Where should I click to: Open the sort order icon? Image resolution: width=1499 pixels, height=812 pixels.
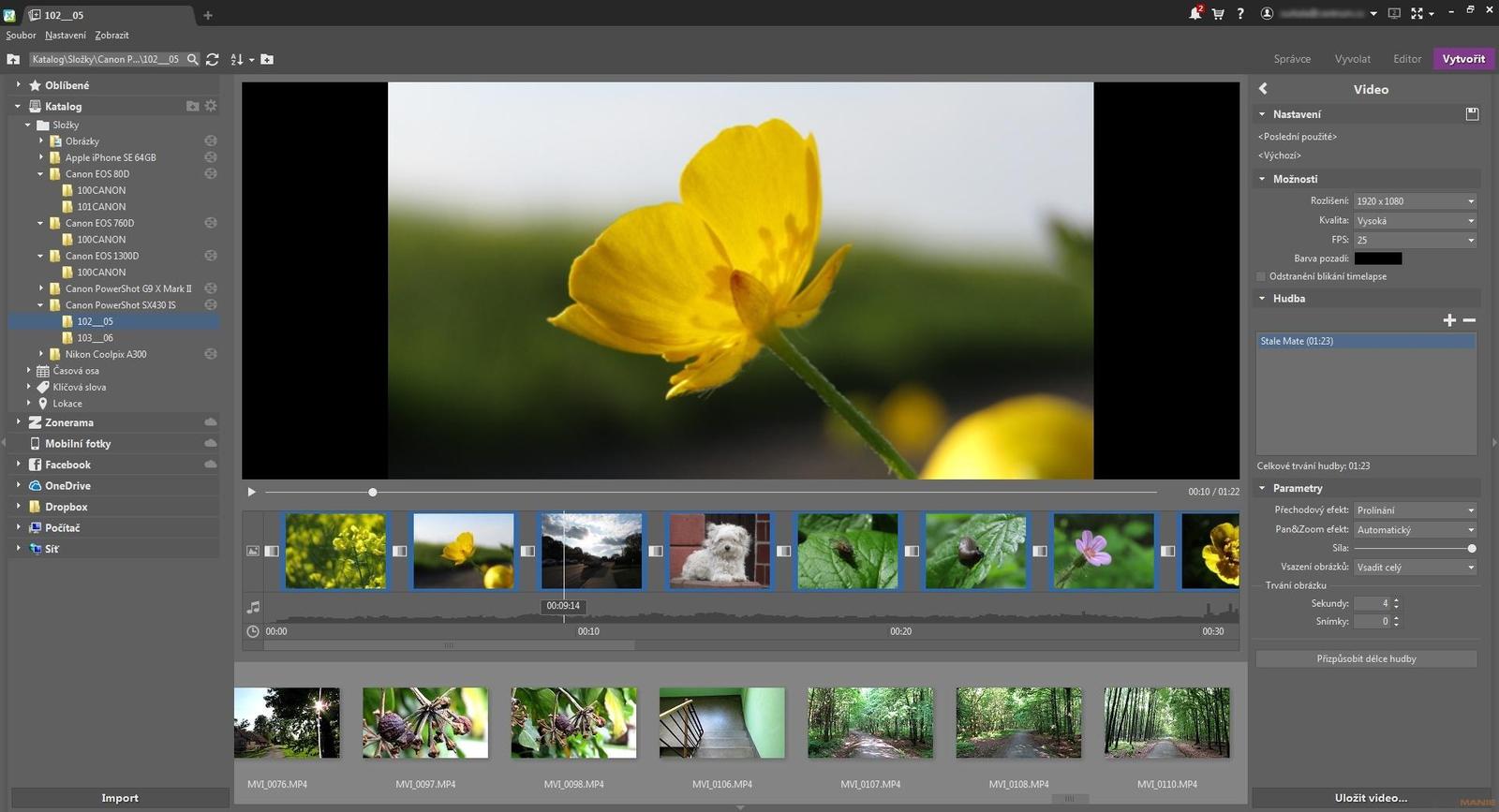pyautogui.click(x=236, y=59)
